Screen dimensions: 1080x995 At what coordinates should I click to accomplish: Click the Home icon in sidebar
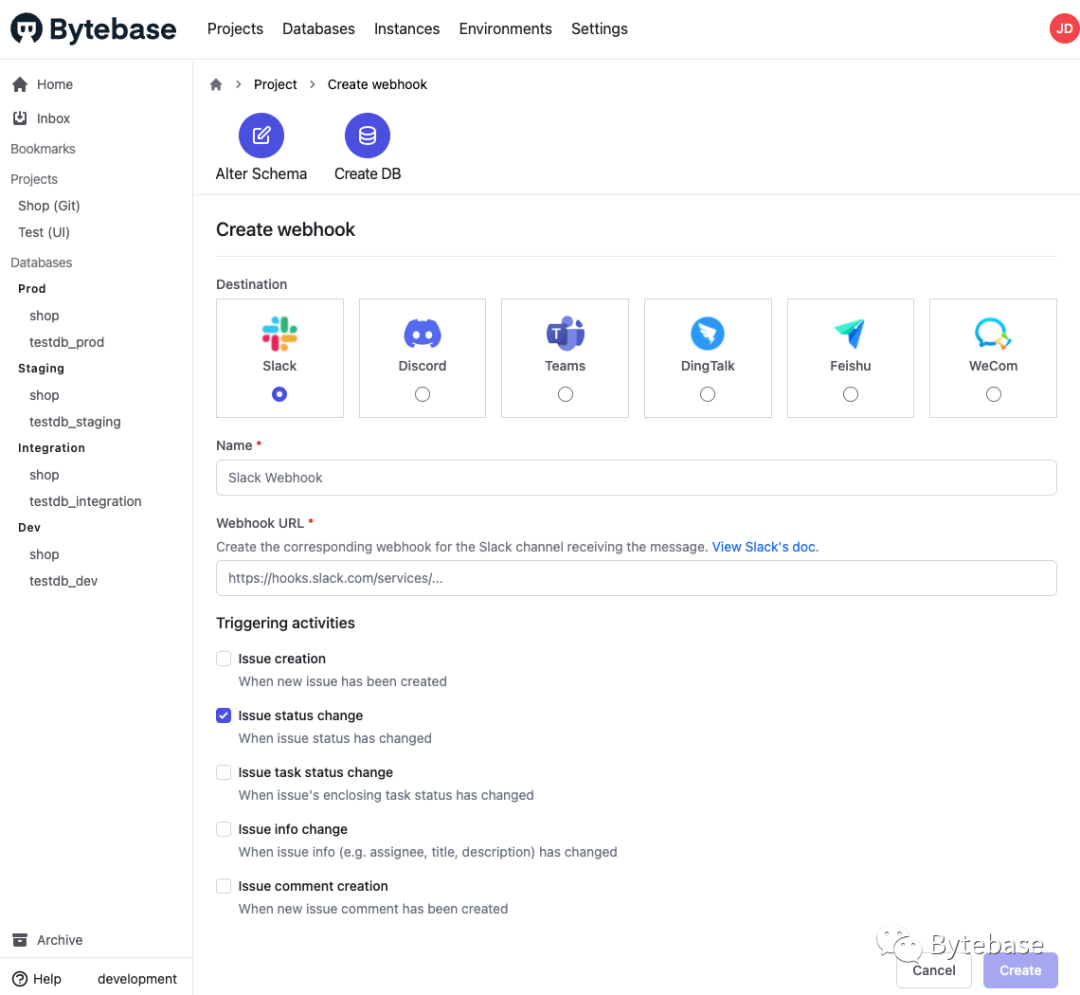coord(20,84)
